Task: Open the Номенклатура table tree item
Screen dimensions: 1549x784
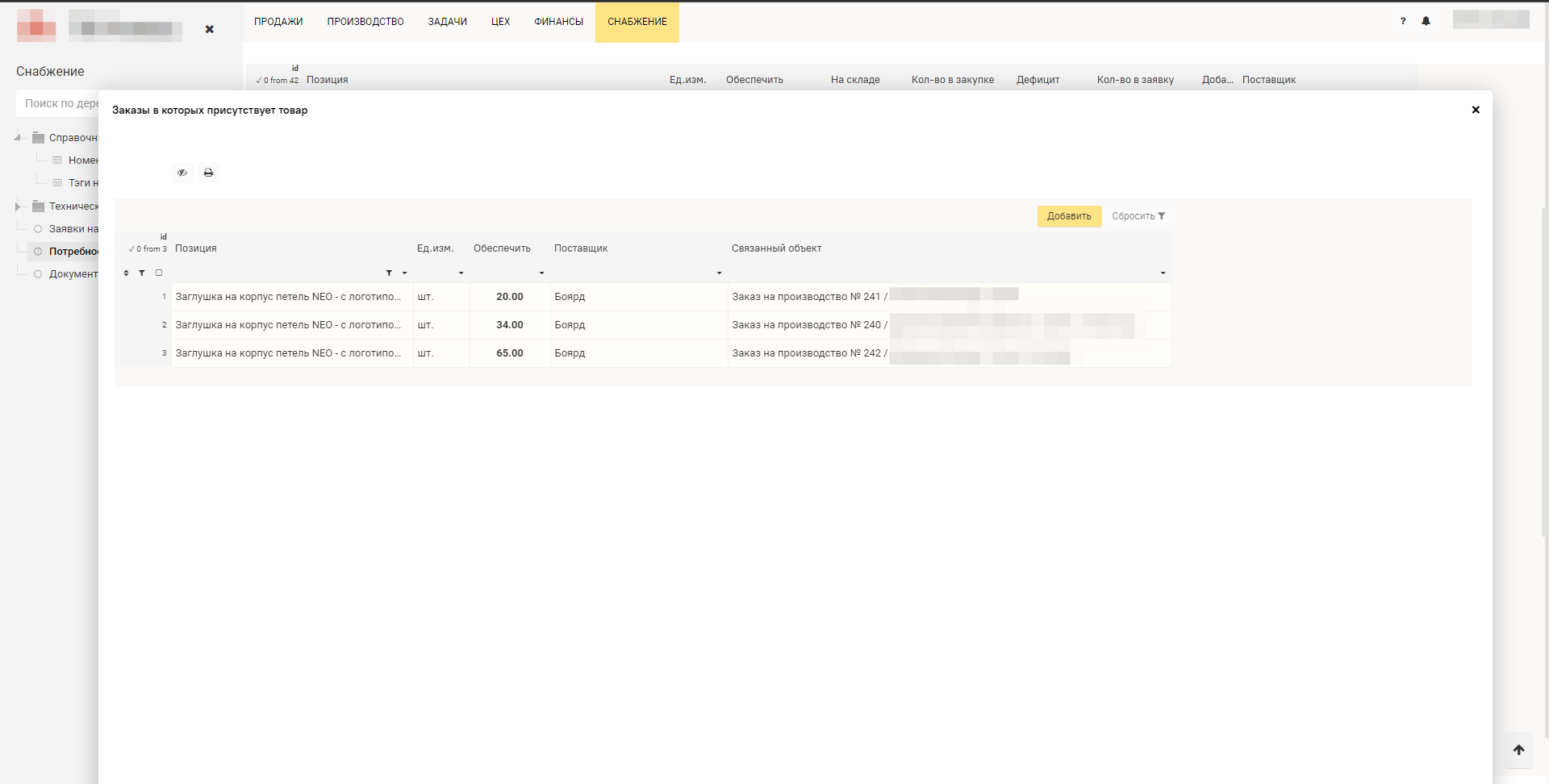Action: pos(75,161)
